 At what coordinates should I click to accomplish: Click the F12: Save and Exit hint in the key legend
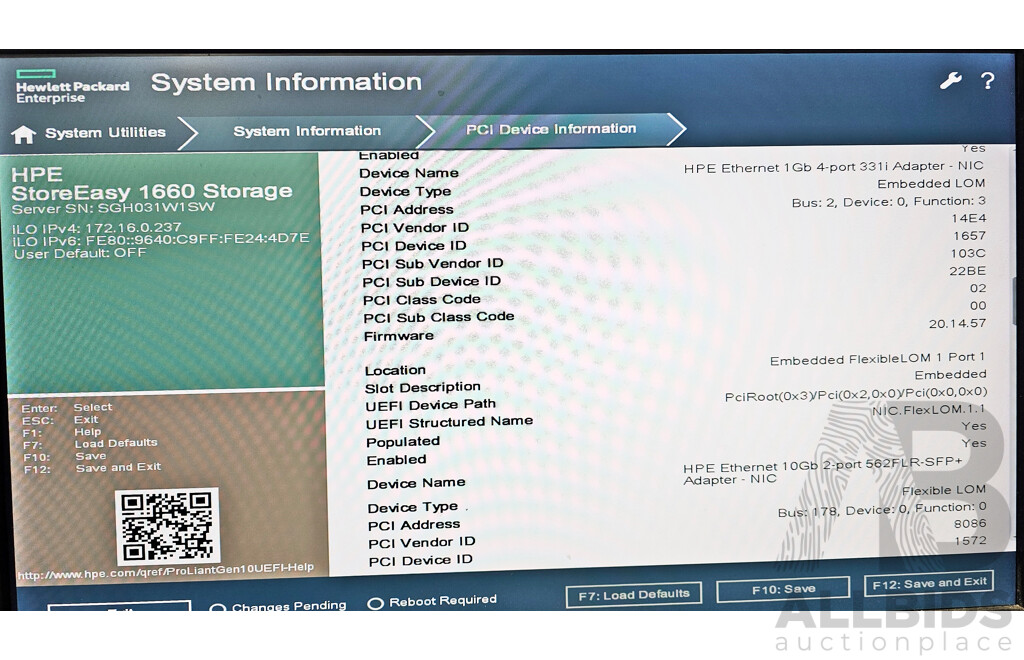(92, 468)
